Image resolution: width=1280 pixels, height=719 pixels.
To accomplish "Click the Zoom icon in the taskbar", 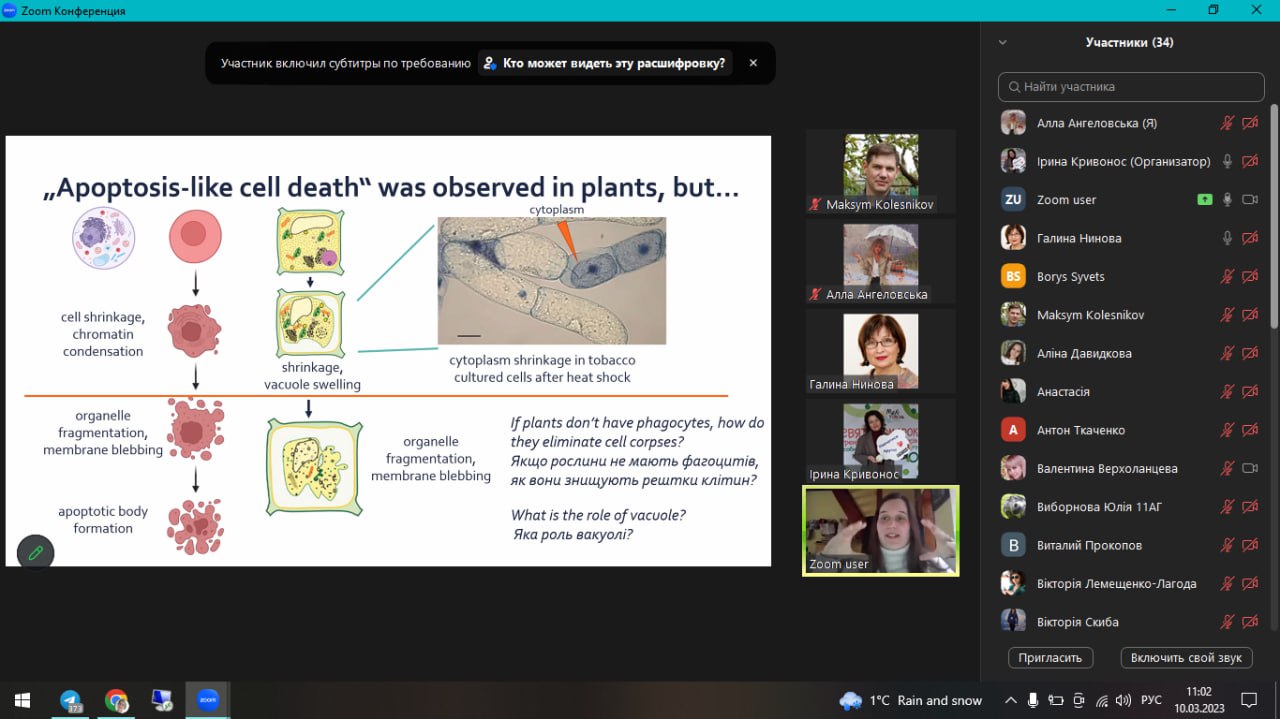I will click(208, 700).
